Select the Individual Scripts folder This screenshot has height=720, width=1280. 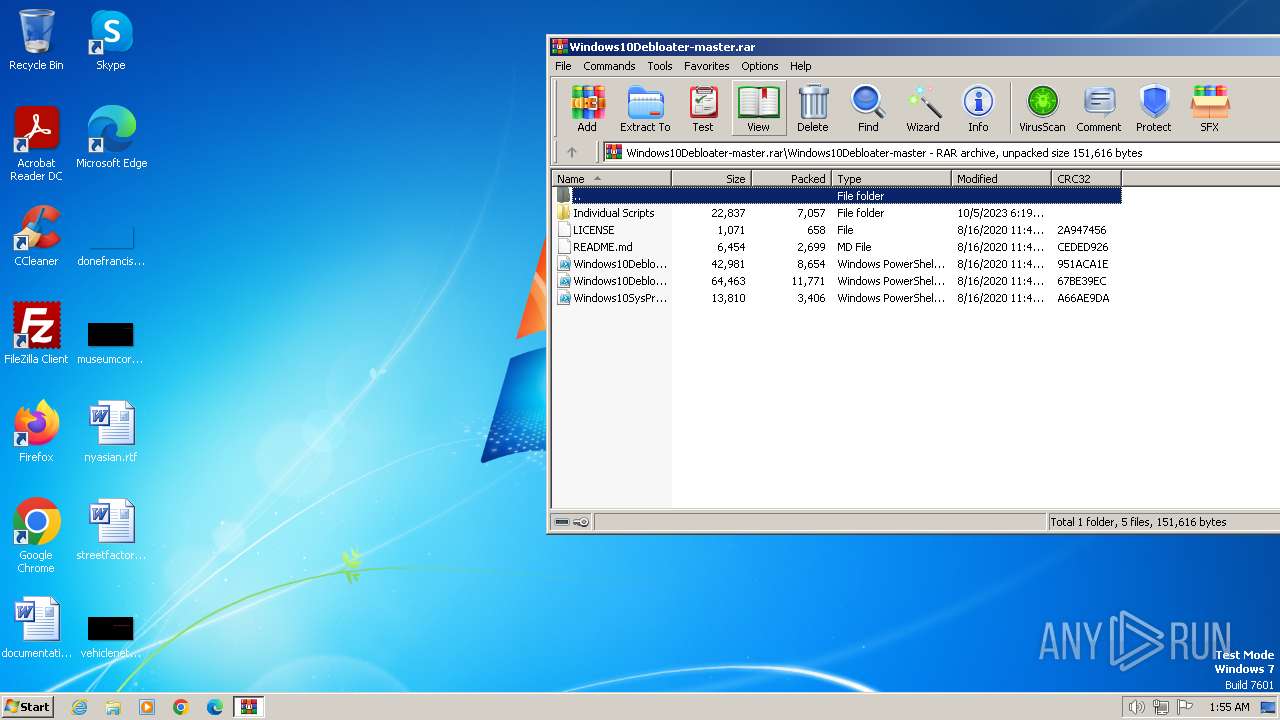[x=838, y=213]
